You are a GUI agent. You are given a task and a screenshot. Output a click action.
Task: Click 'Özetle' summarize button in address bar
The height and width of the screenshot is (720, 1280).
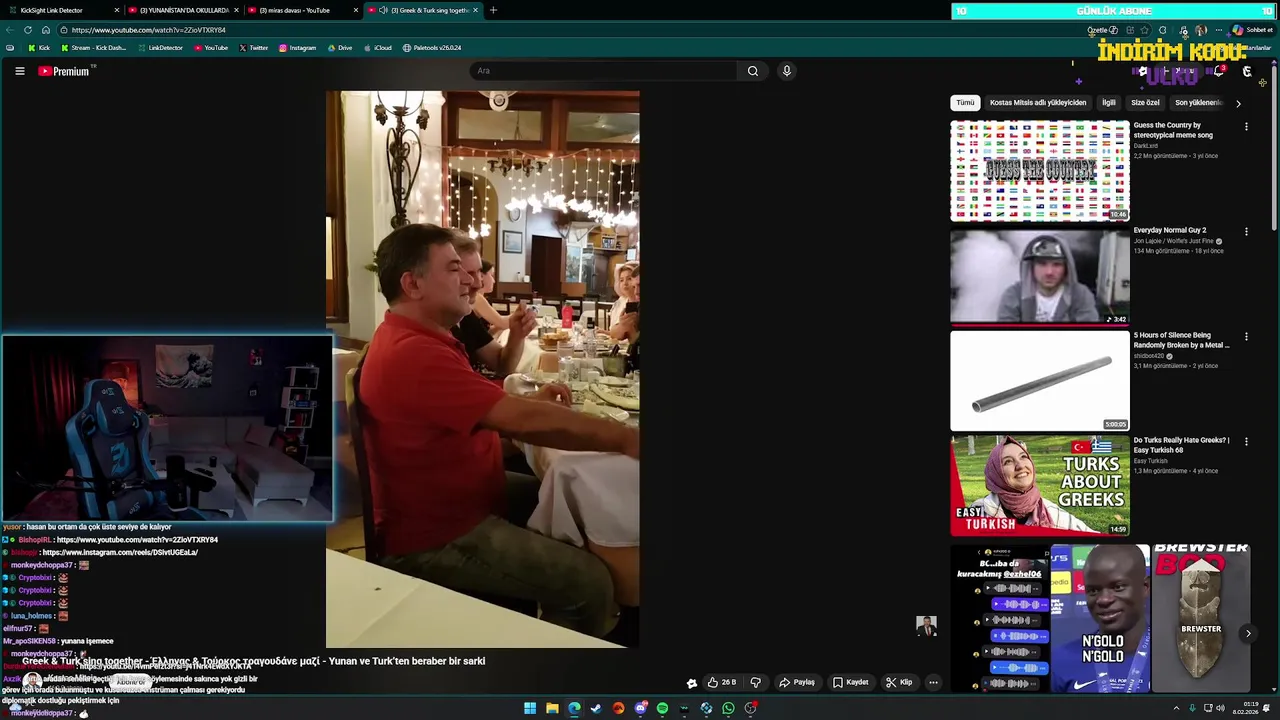[1102, 30]
